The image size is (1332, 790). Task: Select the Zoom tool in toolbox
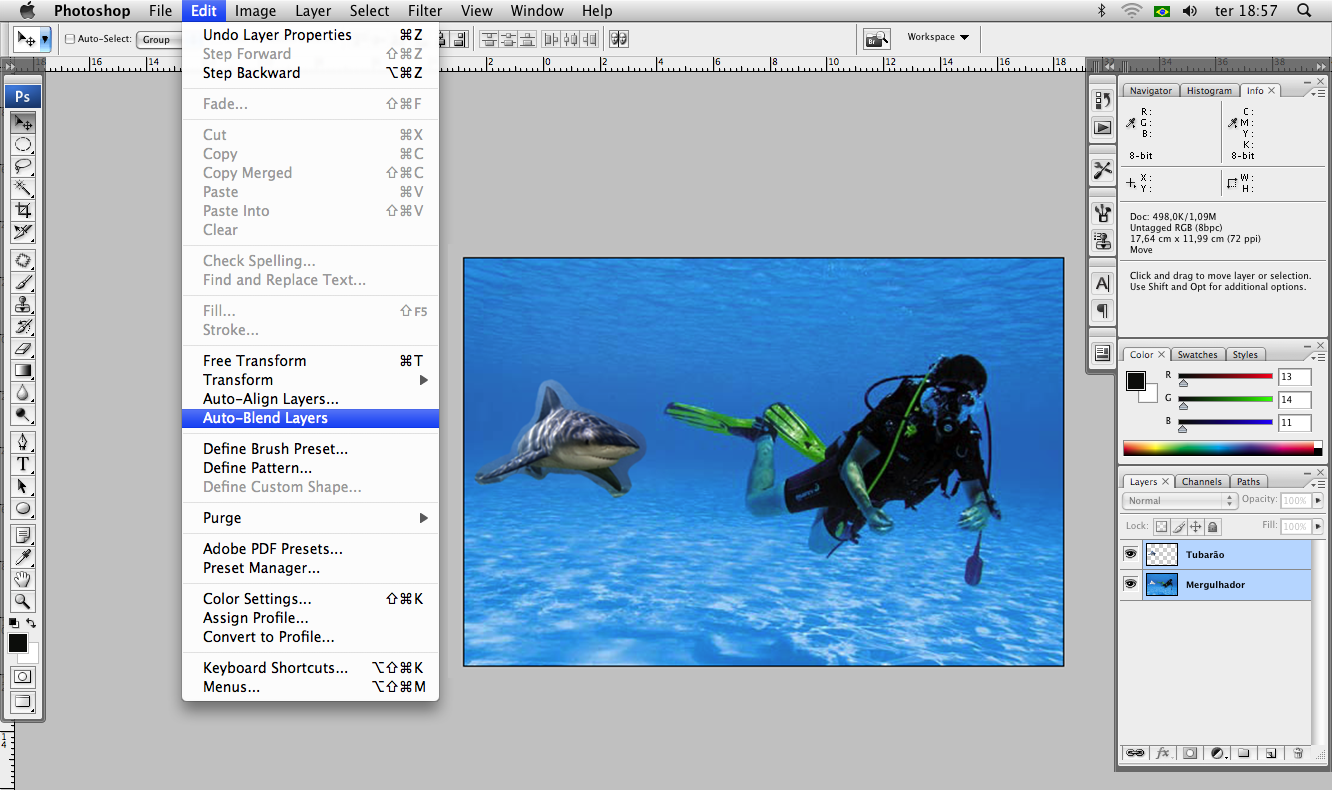23,601
